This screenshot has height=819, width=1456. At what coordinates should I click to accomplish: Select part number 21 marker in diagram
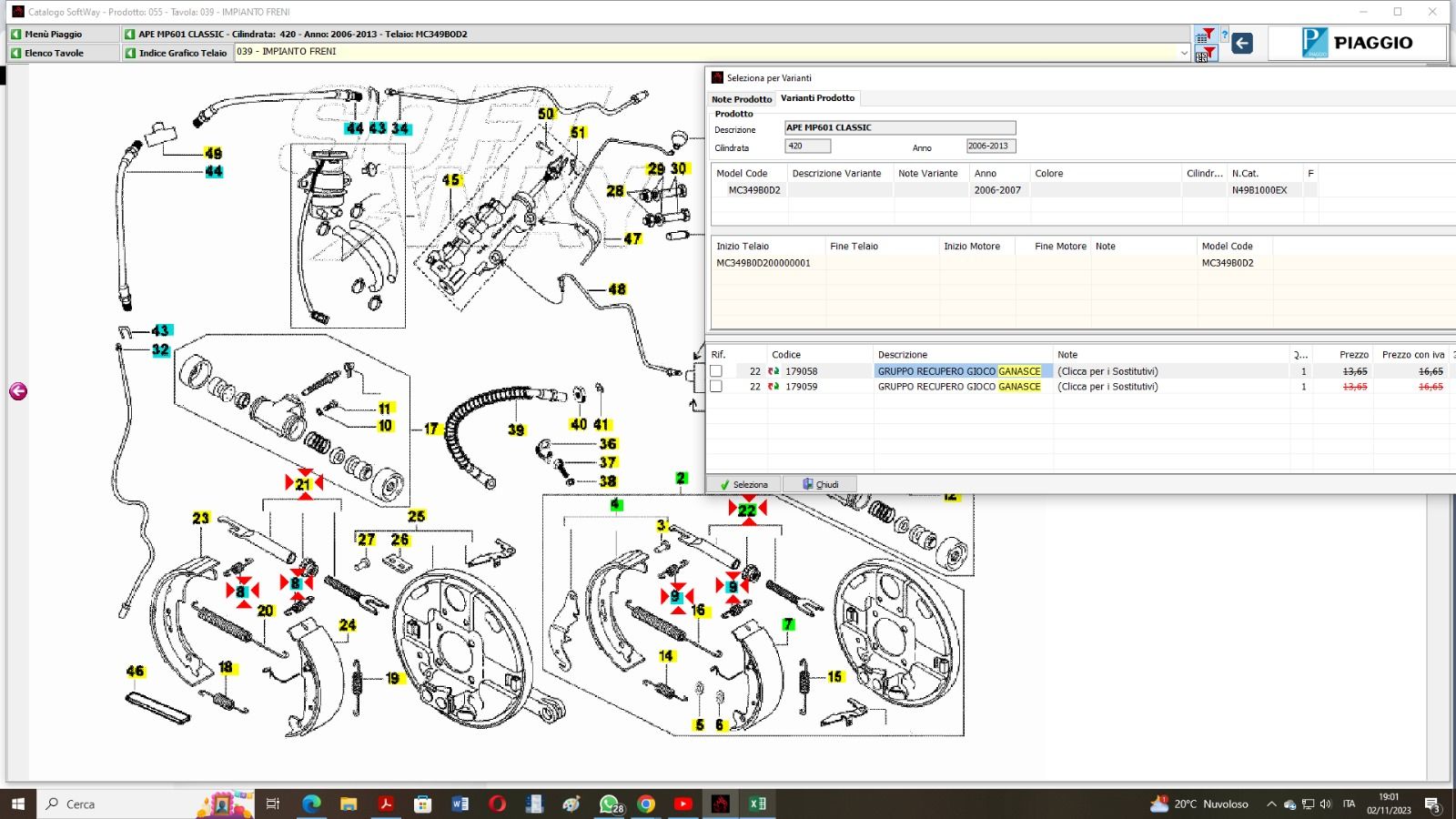[x=303, y=484]
